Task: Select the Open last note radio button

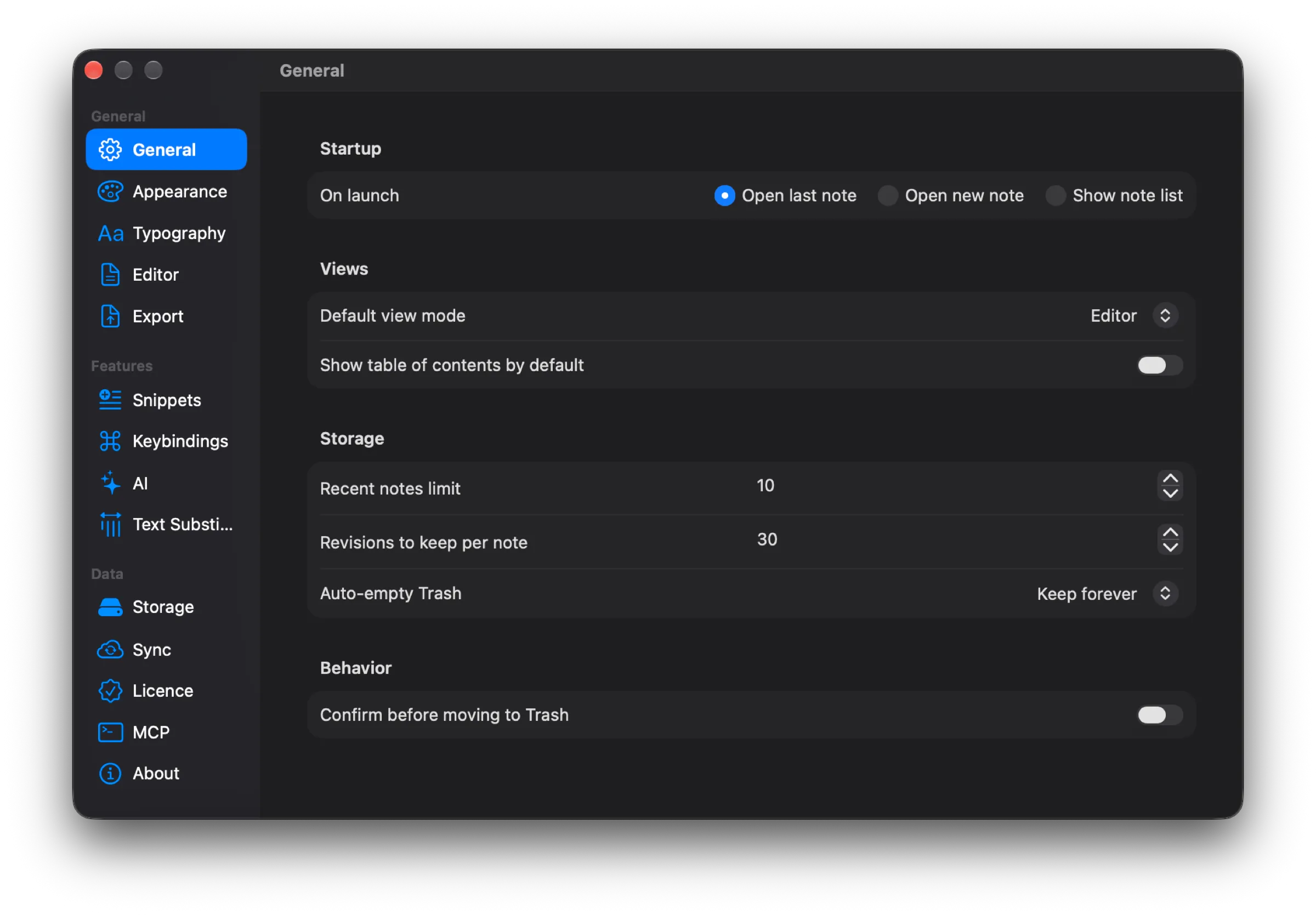Action: click(x=724, y=195)
